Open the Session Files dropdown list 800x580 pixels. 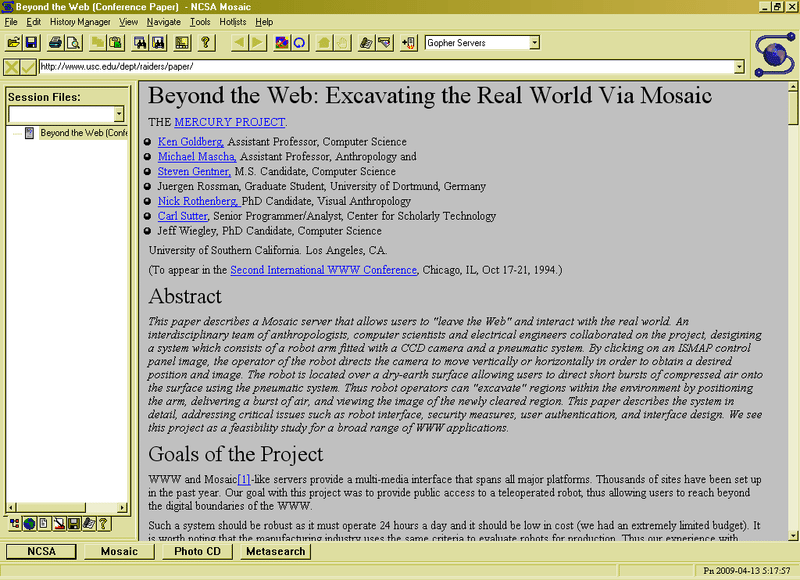[117, 113]
